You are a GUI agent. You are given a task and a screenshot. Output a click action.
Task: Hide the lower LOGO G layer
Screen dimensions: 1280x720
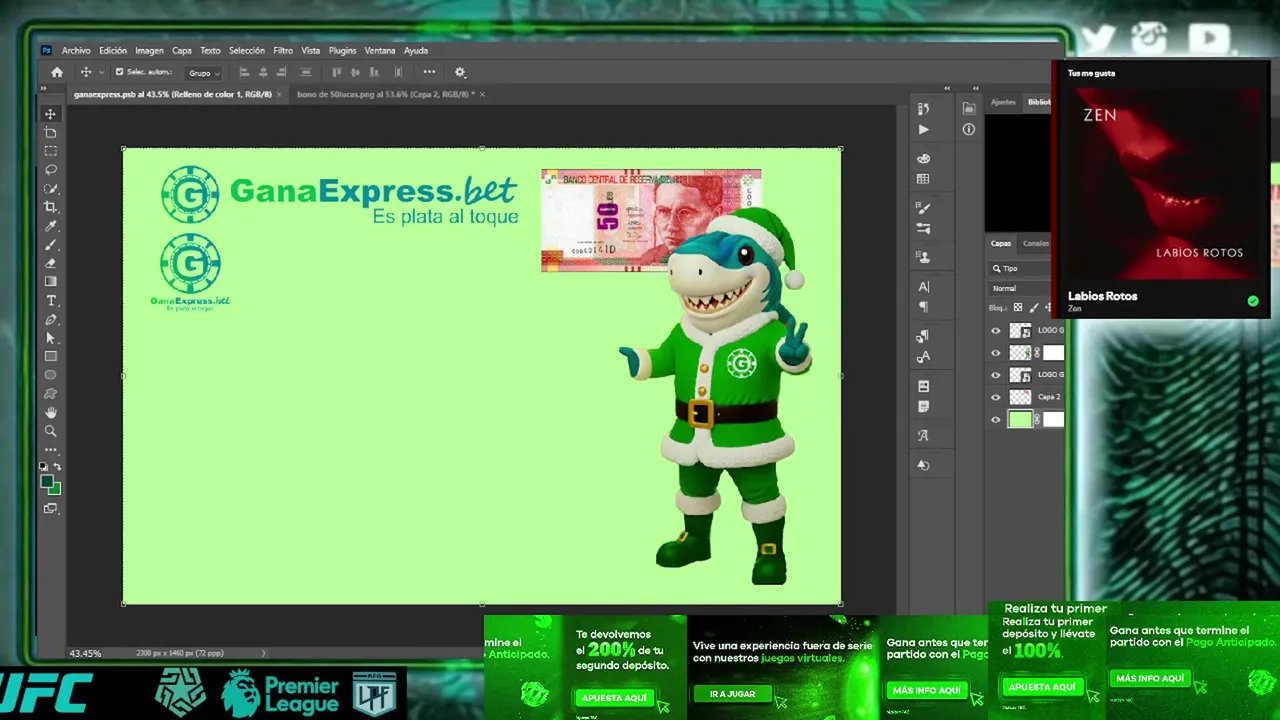(995, 375)
